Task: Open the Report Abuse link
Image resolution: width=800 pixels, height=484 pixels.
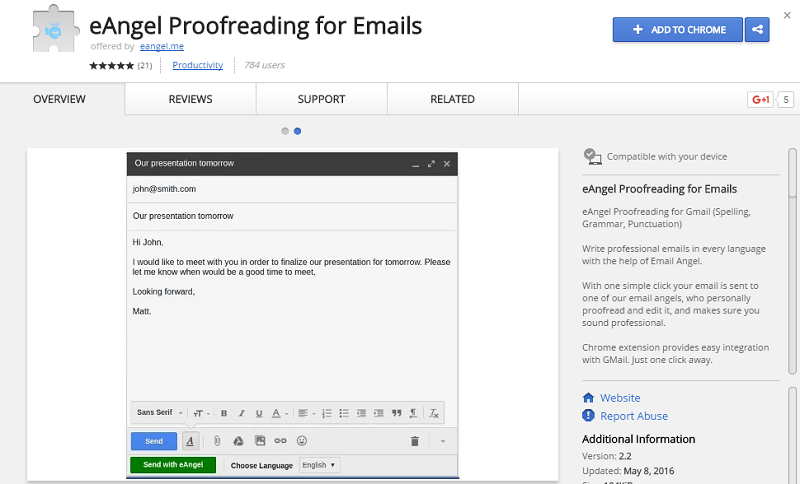Action: pyautogui.click(x=633, y=416)
